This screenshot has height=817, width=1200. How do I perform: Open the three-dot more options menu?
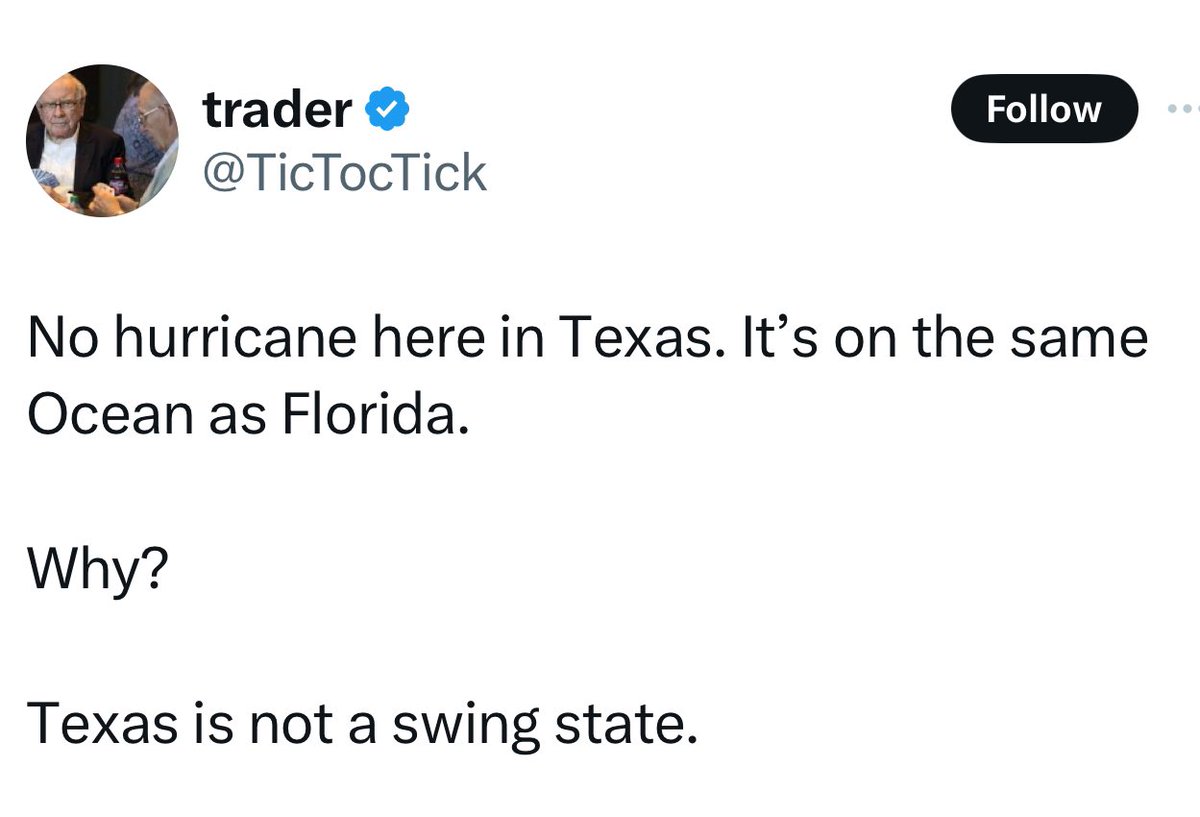[x=1183, y=108]
